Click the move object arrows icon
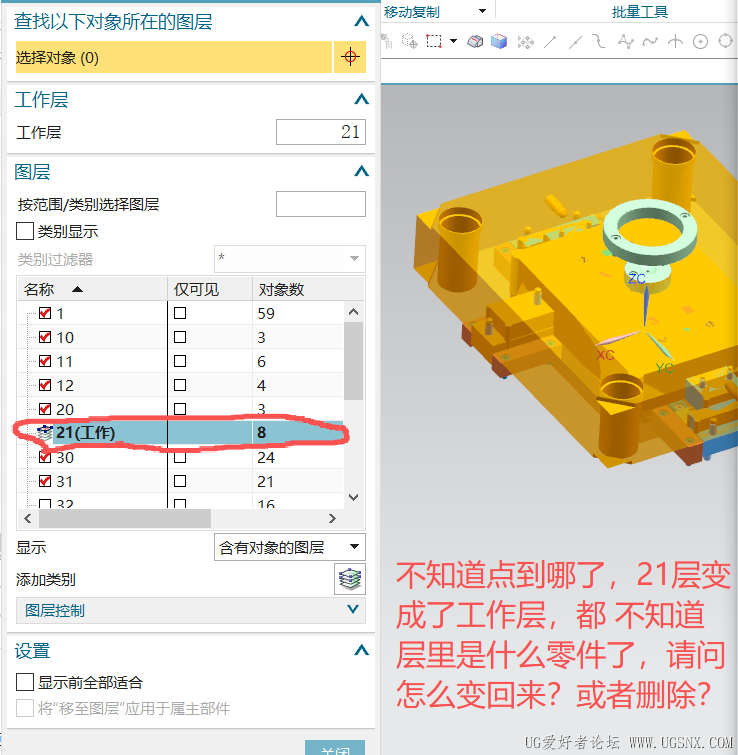 point(525,42)
